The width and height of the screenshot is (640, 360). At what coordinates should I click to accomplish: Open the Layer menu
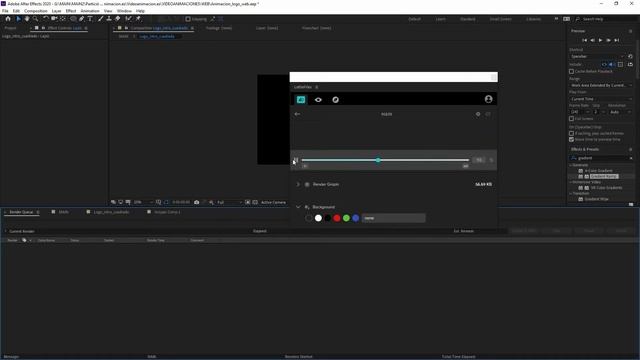pos(56,11)
